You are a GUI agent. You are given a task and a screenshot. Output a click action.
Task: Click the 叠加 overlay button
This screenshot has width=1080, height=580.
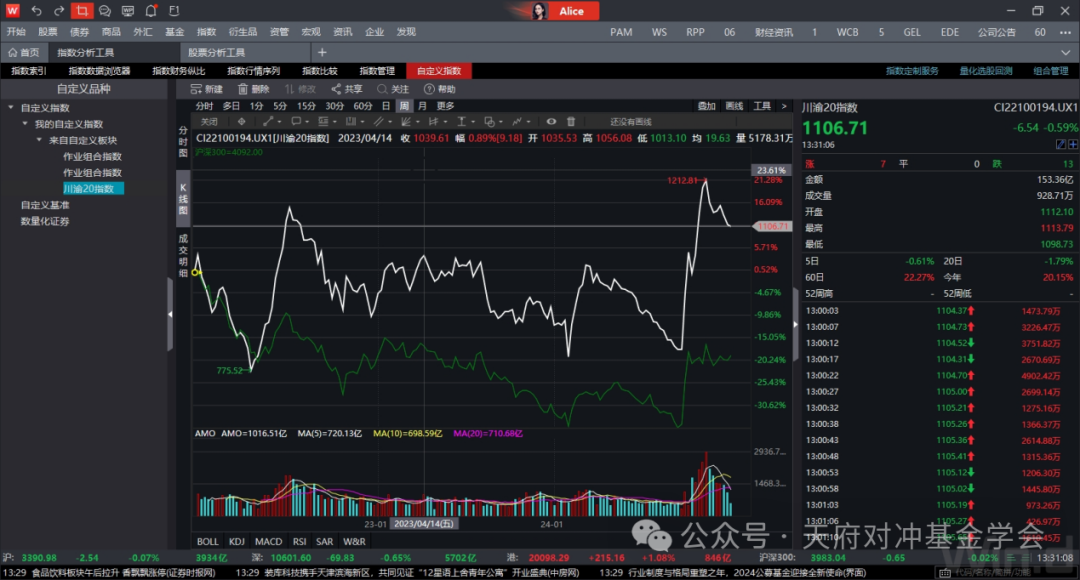[706, 106]
